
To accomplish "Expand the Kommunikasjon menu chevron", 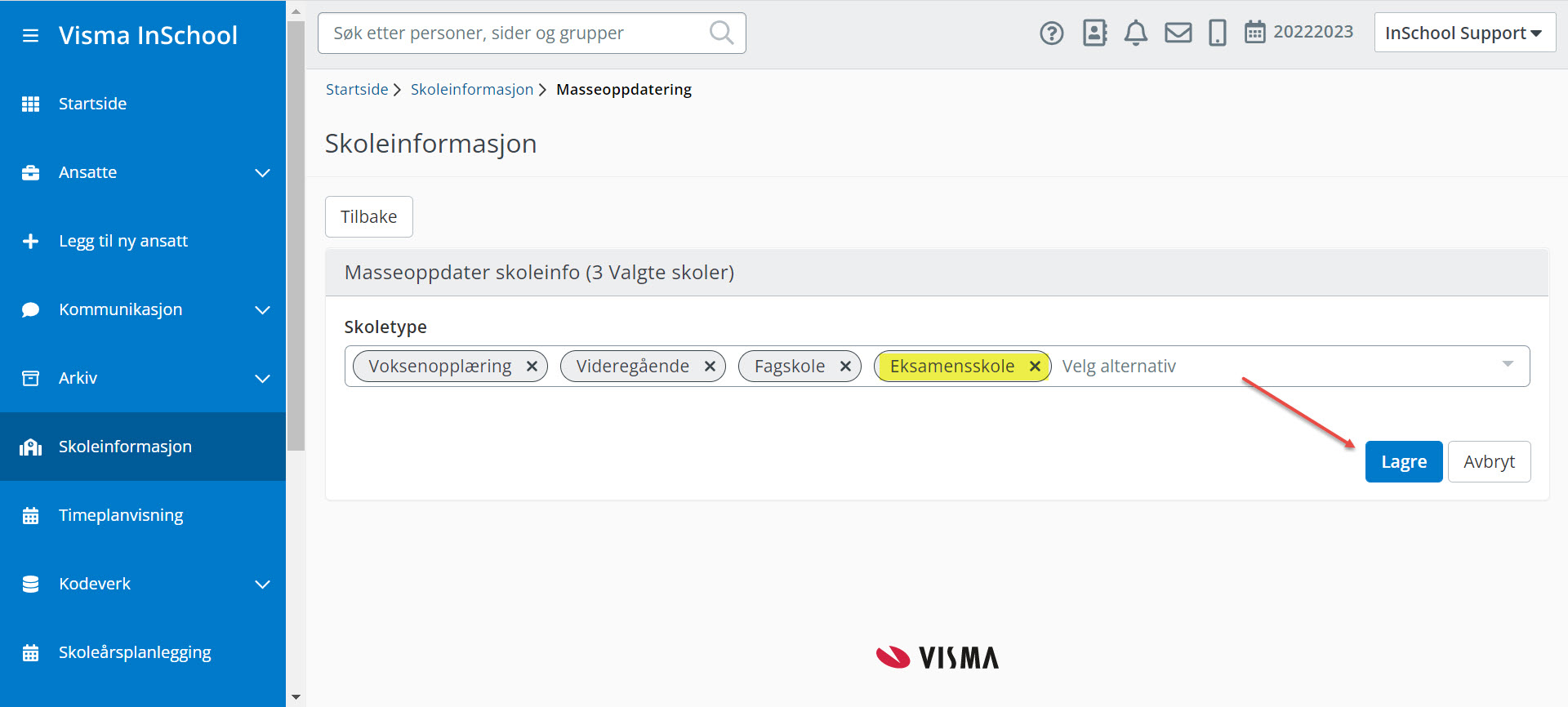I will click(x=262, y=310).
